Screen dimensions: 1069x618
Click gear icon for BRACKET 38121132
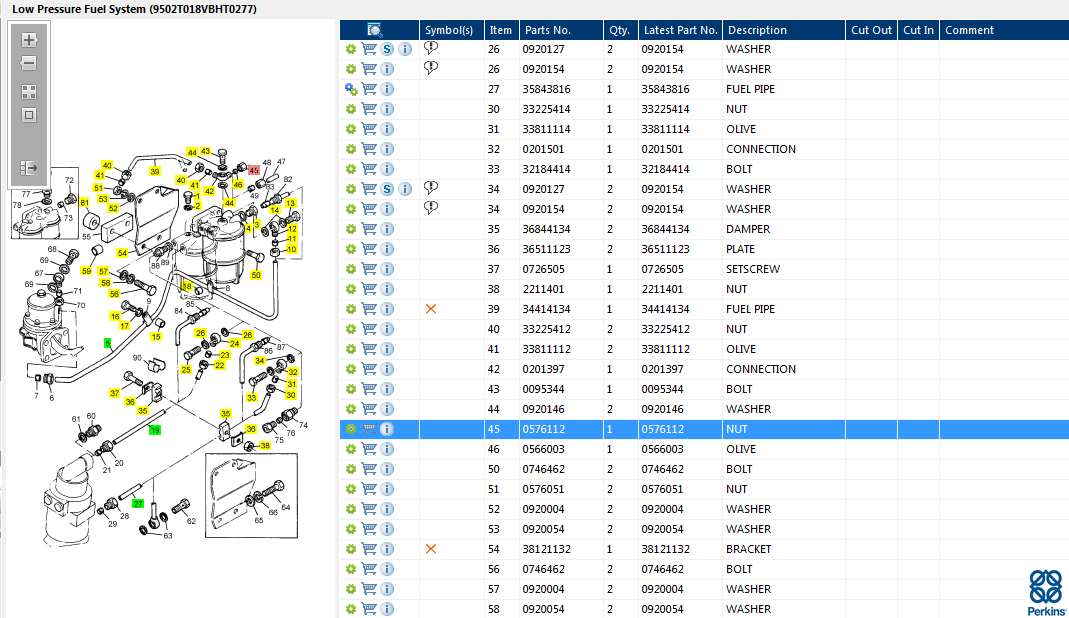350,549
